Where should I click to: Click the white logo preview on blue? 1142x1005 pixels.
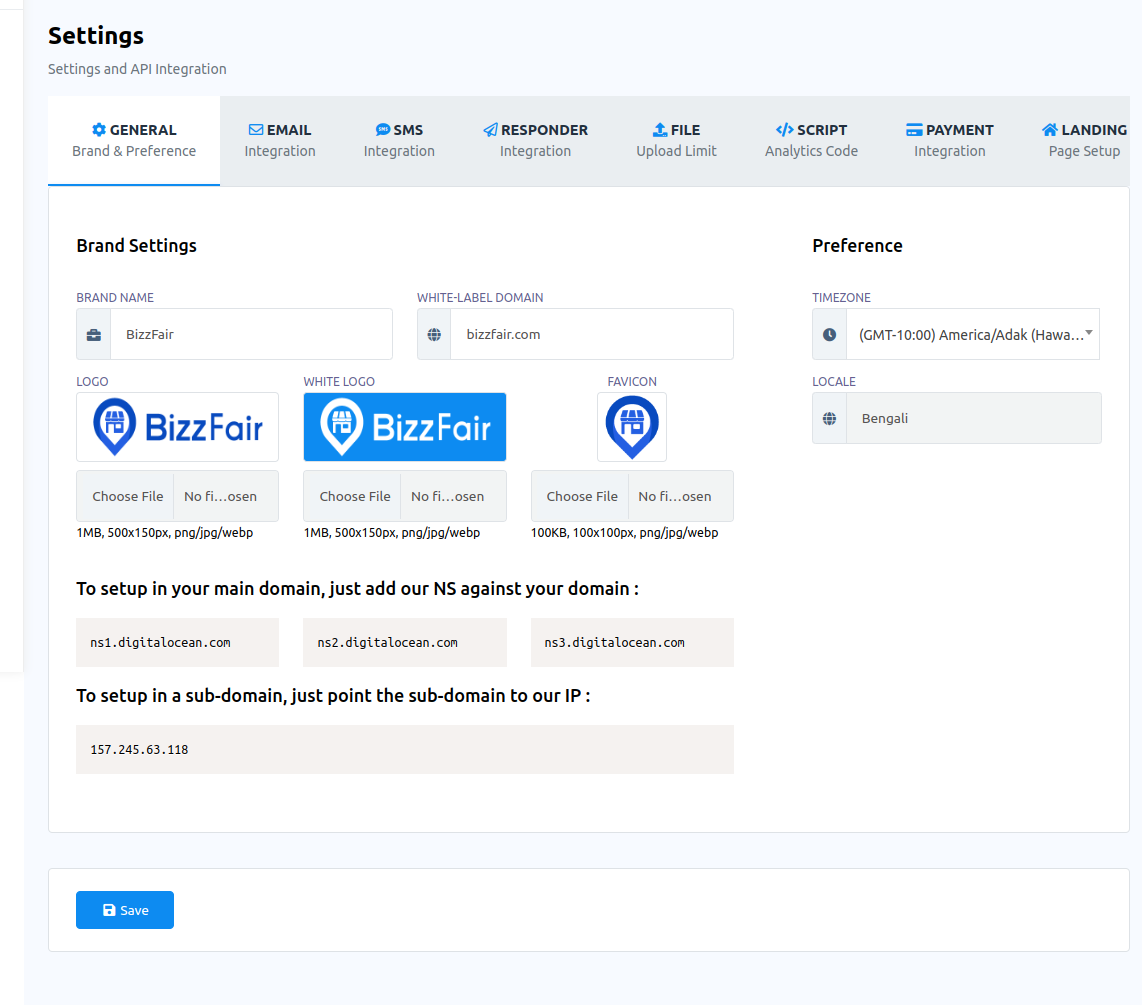point(405,427)
